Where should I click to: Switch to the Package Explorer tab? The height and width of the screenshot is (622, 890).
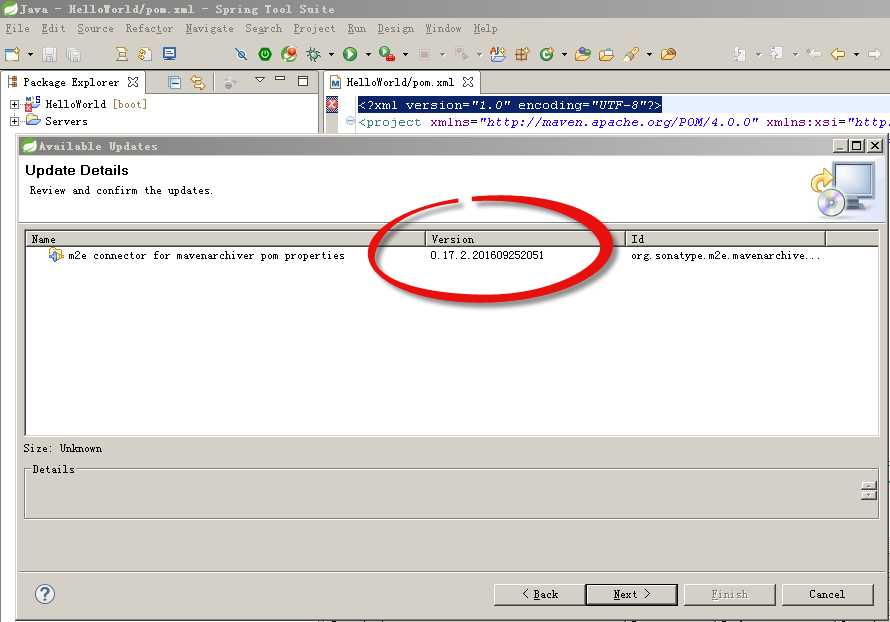click(x=72, y=82)
